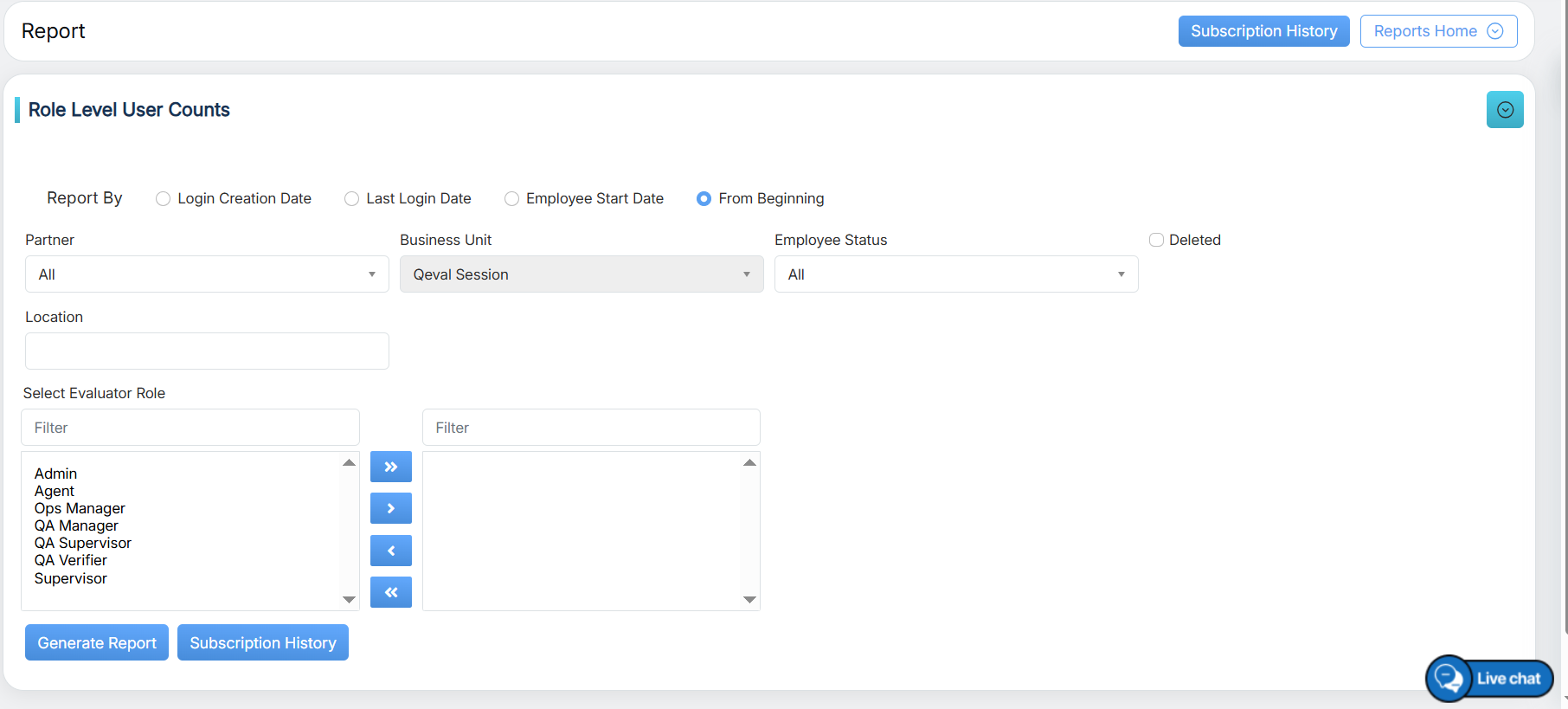Click the Location input field

pos(207,351)
